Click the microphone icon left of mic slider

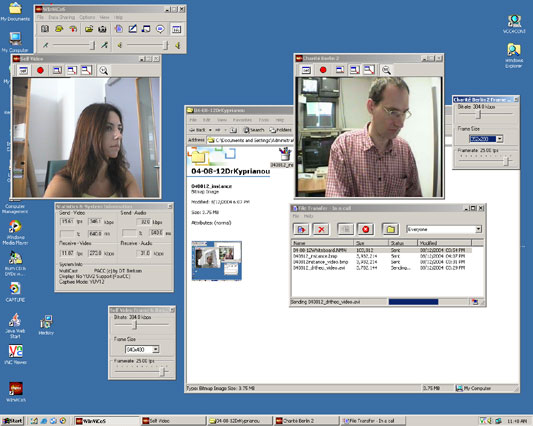click(45, 45)
